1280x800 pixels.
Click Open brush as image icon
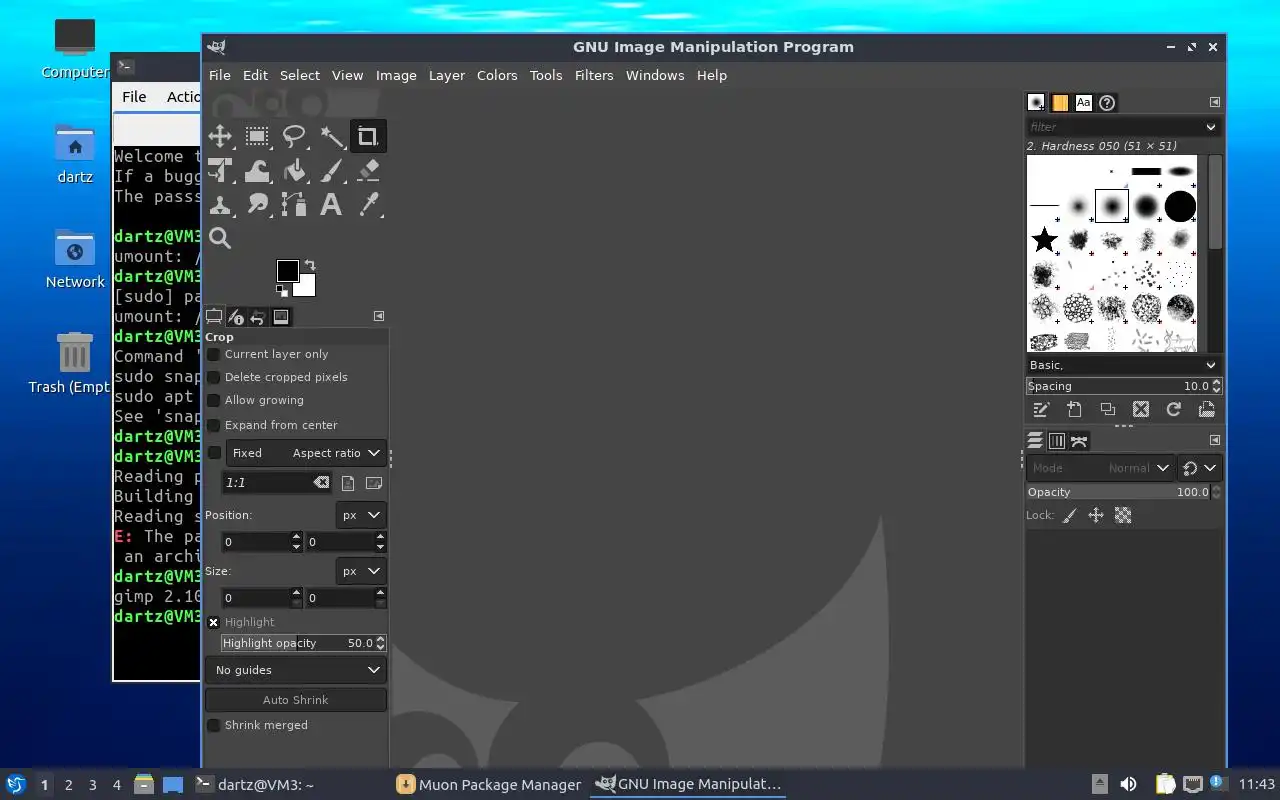pos(1206,409)
